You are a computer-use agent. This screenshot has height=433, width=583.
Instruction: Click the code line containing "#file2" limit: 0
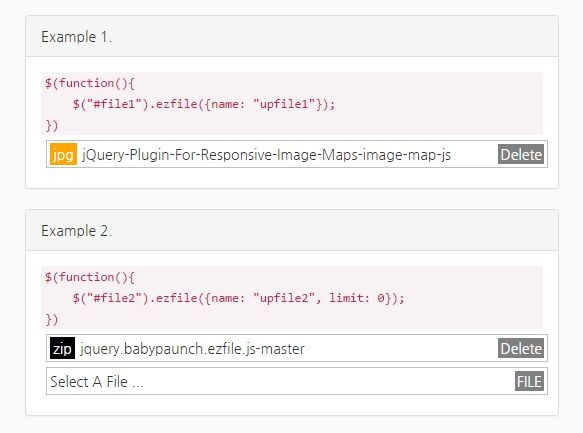click(238, 298)
